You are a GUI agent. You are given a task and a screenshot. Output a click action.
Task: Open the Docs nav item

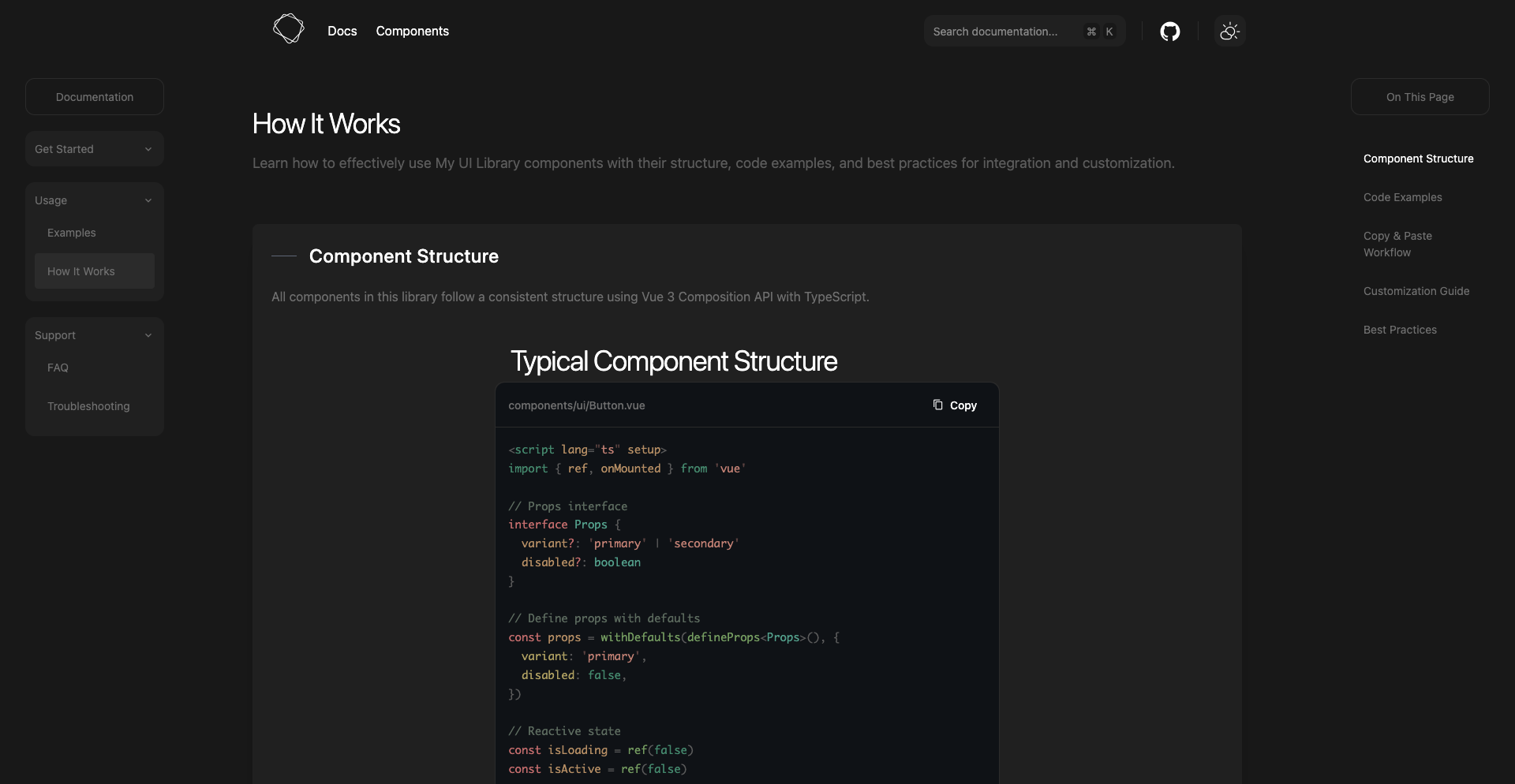click(x=342, y=31)
